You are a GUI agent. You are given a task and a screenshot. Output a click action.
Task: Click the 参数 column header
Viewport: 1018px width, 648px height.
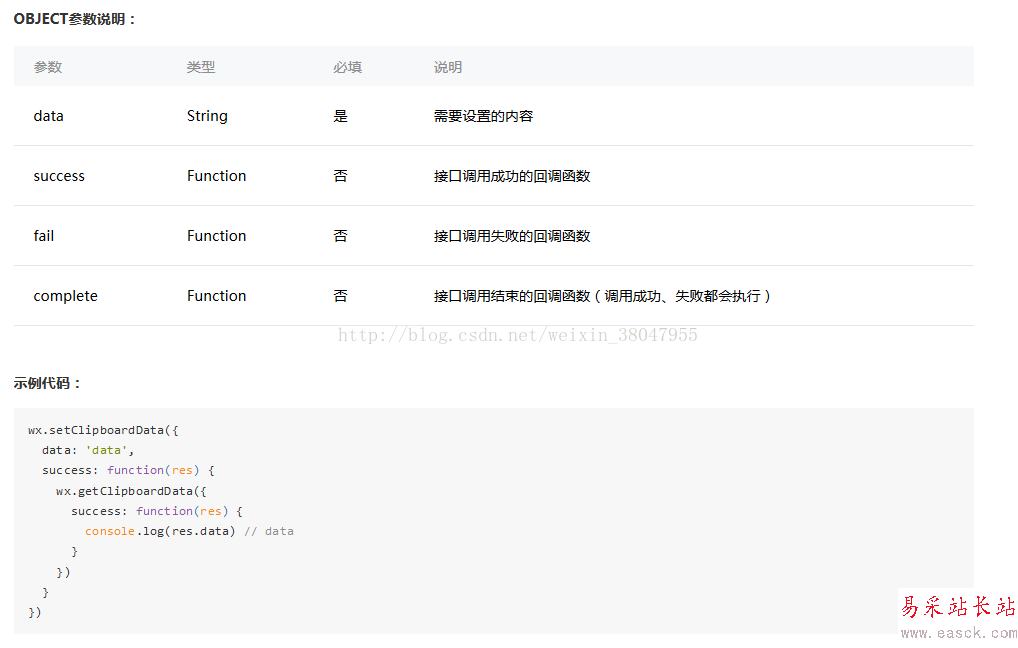coord(48,67)
